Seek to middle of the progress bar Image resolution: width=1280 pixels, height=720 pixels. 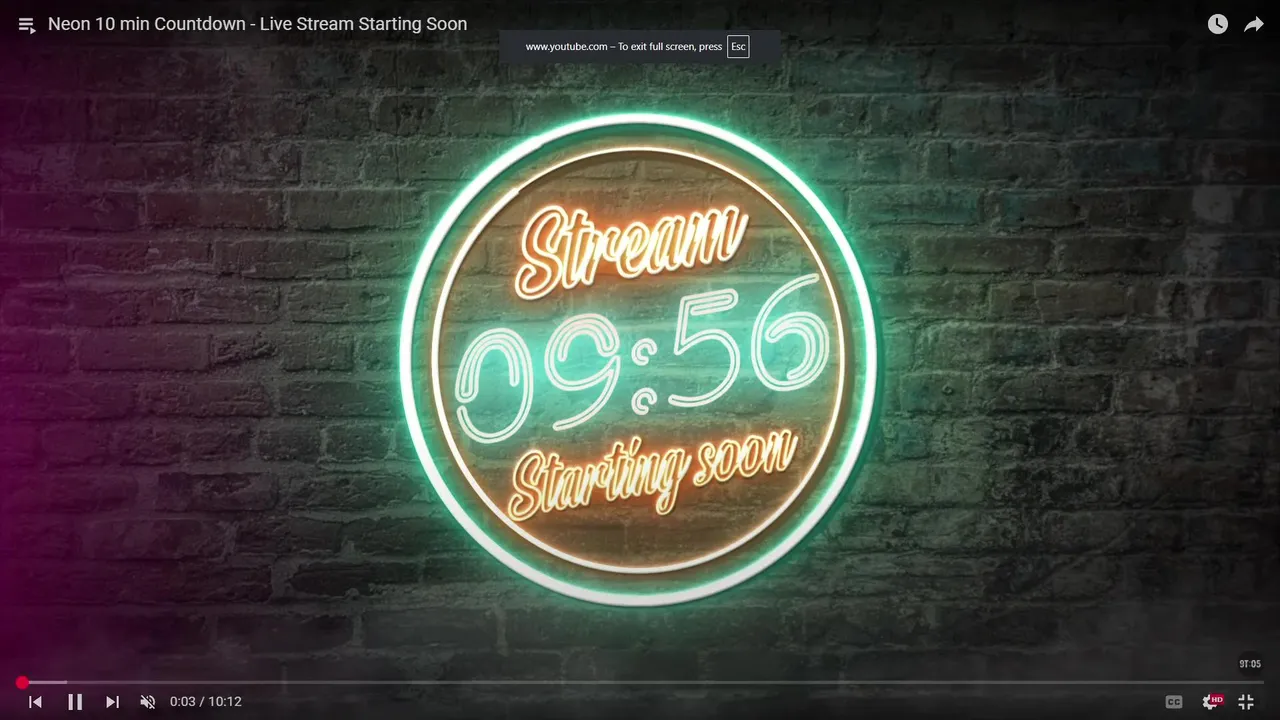(x=640, y=683)
